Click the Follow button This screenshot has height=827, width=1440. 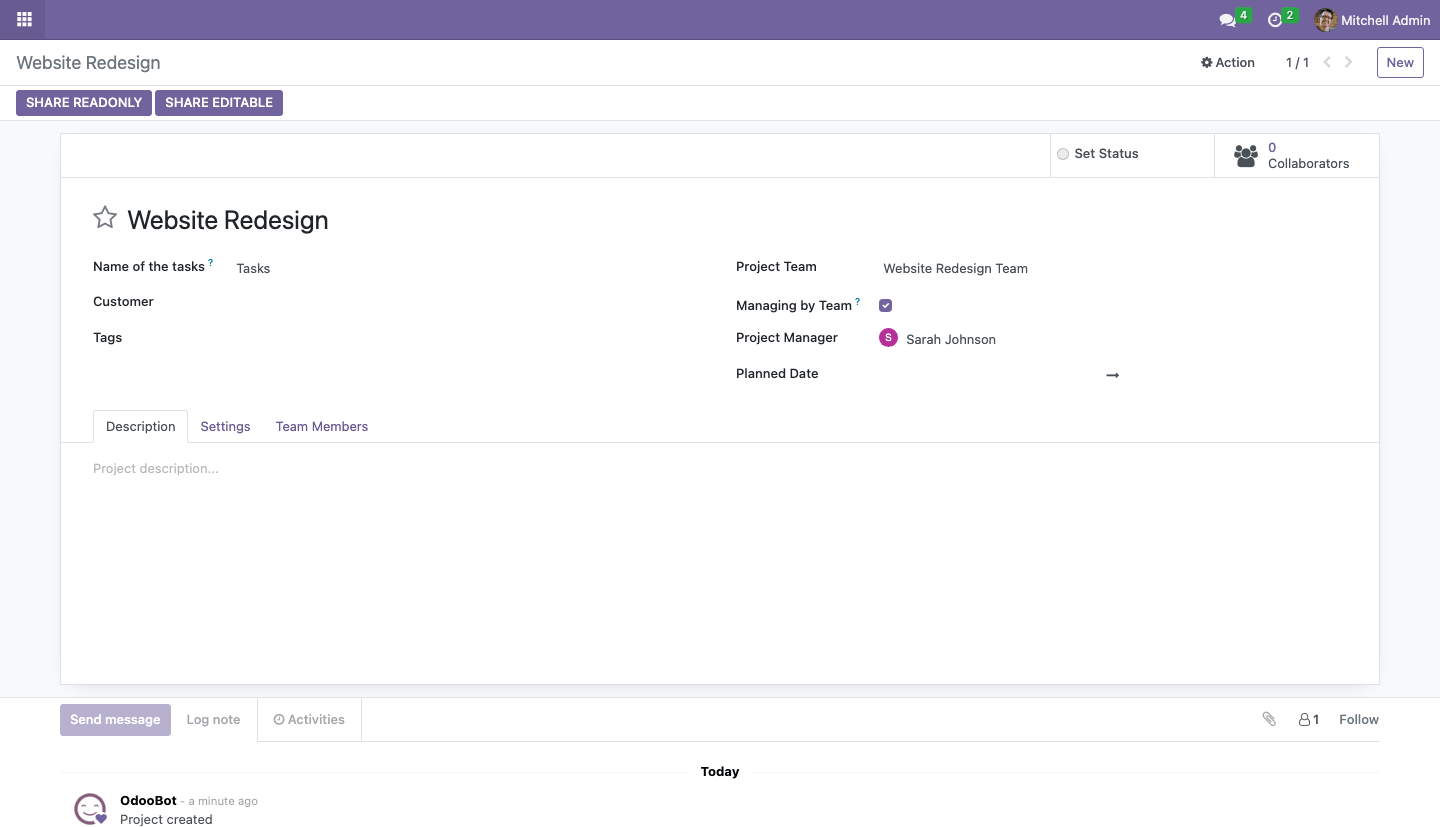(1359, 719)
